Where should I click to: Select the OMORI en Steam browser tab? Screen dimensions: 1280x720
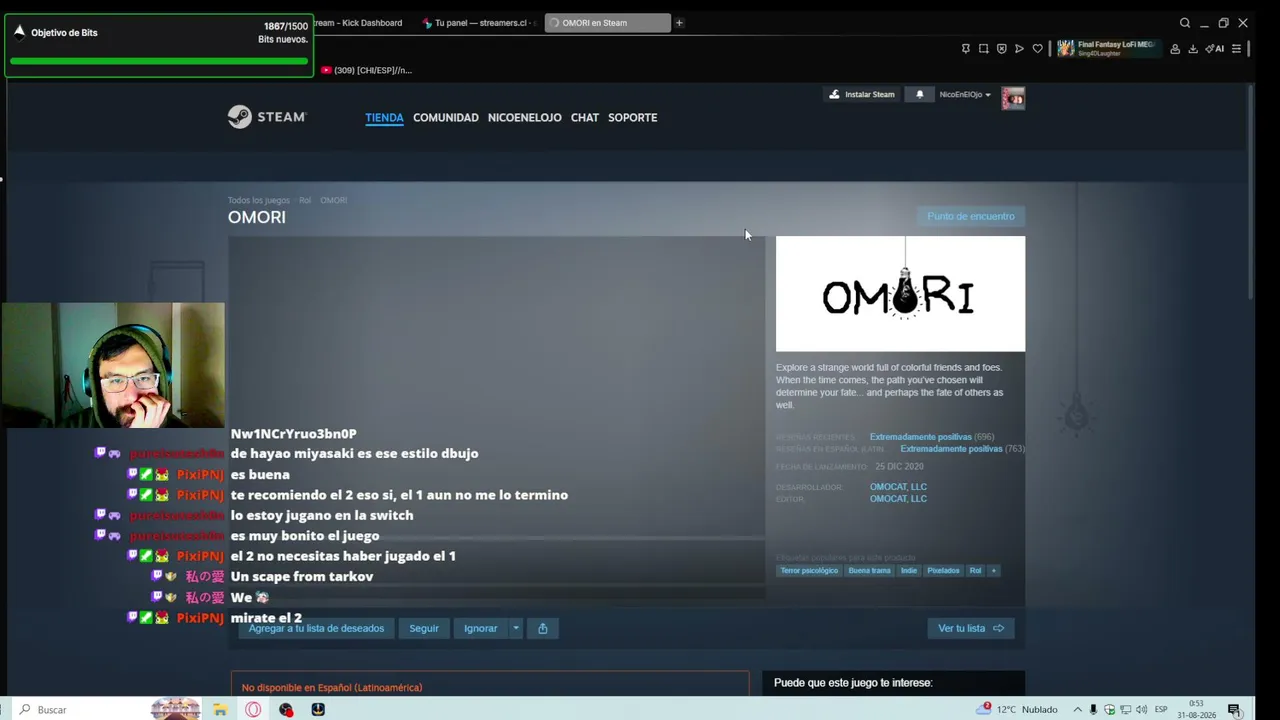607,23
